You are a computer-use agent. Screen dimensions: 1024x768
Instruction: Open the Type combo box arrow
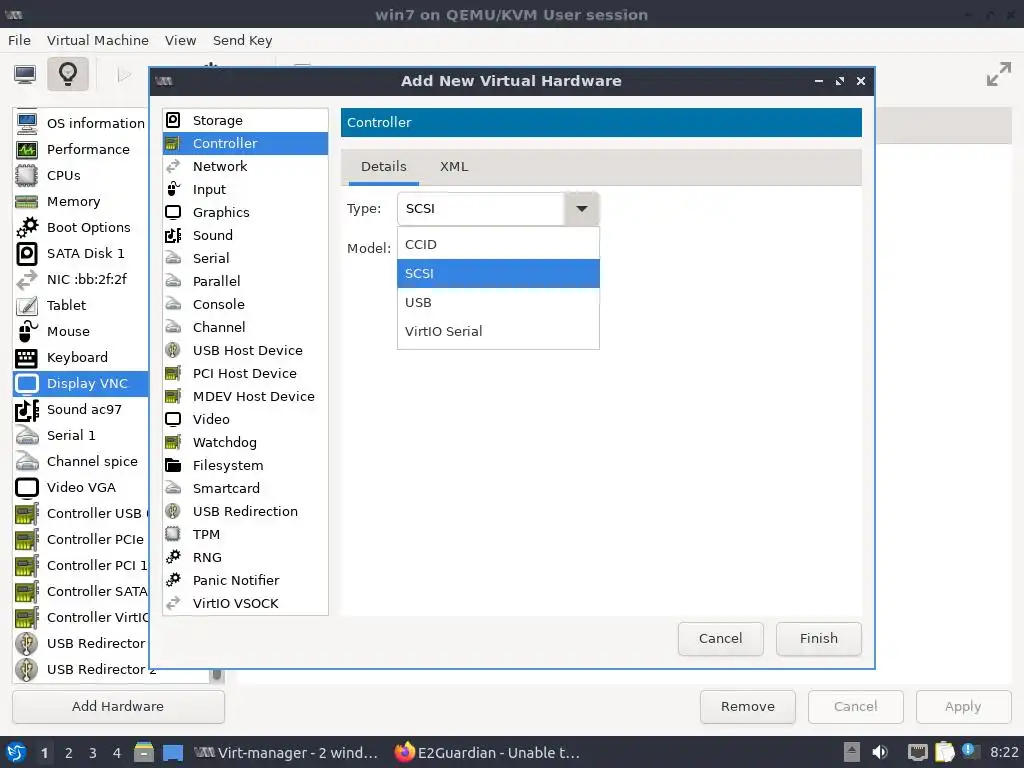click(x=581, y=209)
